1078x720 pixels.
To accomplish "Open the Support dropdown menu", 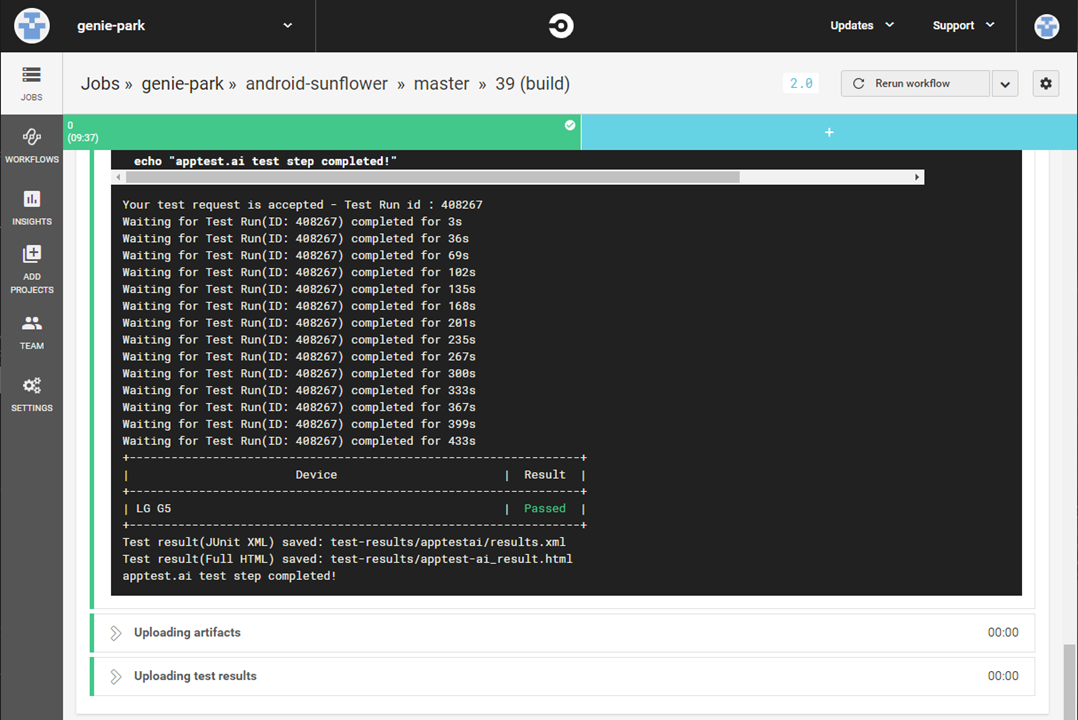I will pyautogui.click(x=963, y=25).
